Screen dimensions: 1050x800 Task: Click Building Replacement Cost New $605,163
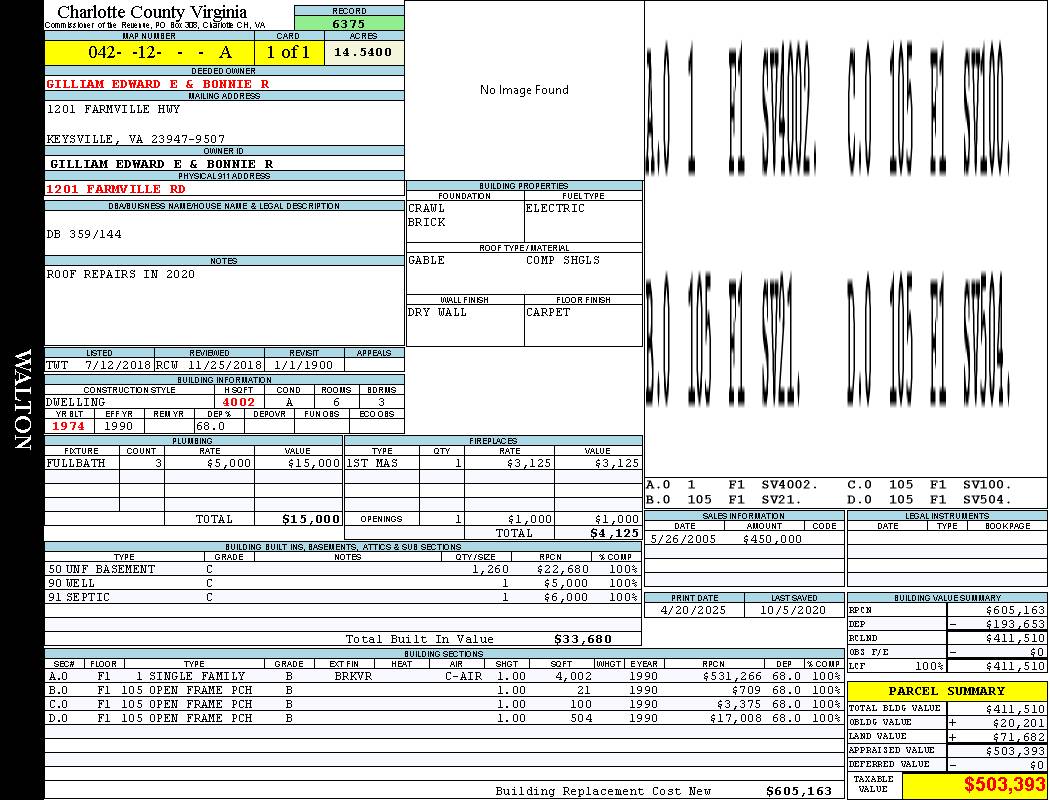(x=799, y=791)
